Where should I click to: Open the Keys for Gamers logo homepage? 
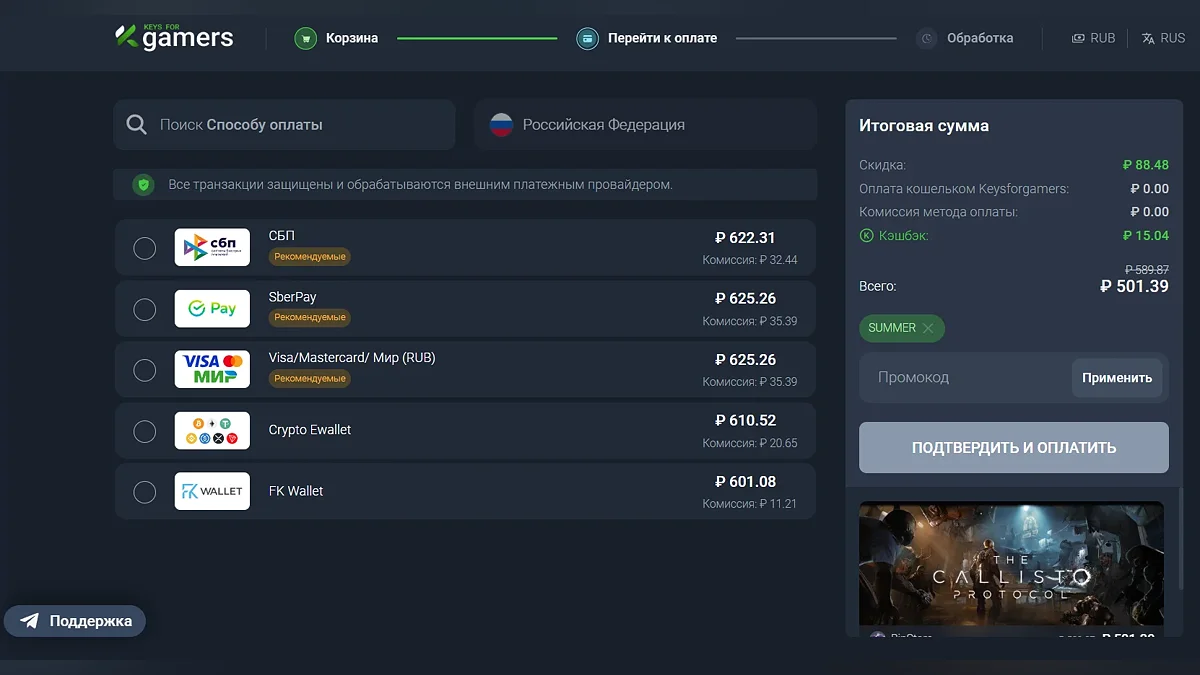[174, 37]
